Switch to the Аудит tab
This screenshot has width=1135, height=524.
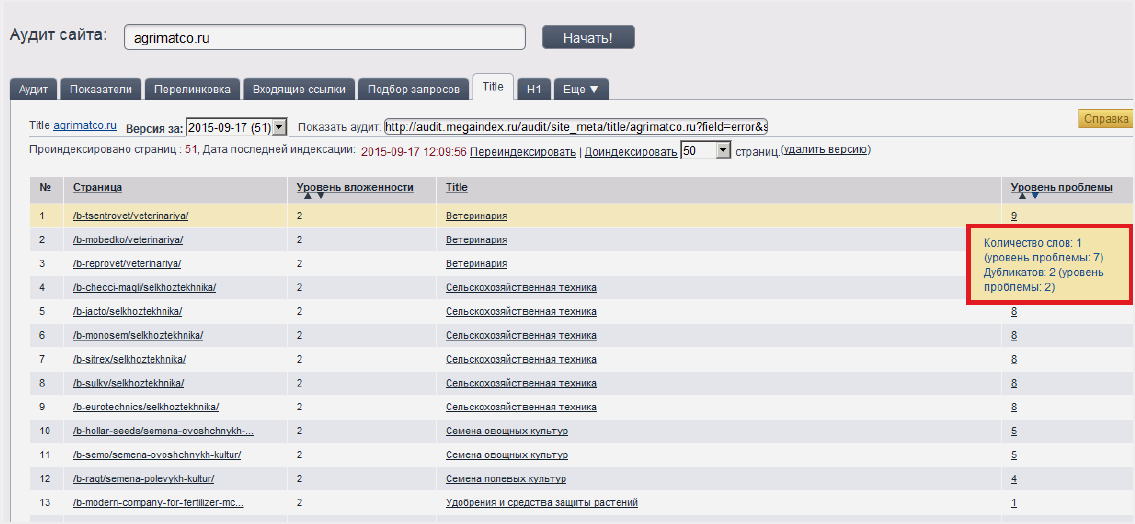33,89
